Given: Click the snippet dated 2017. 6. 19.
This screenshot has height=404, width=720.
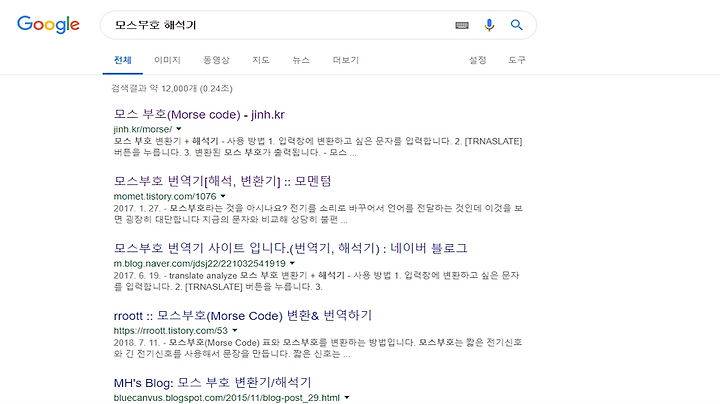Looking at the screenshot, I should pos(316,281).
